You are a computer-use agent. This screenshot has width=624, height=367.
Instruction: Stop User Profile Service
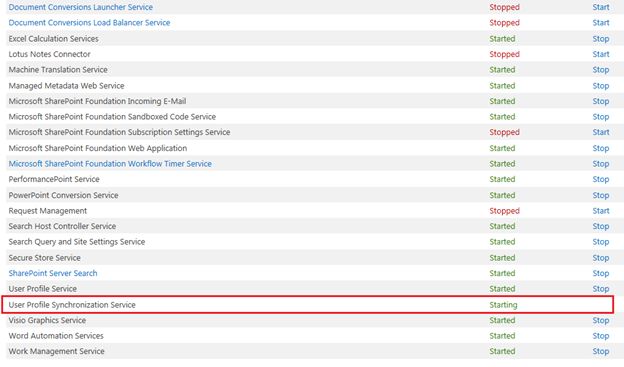coord(601,289)
